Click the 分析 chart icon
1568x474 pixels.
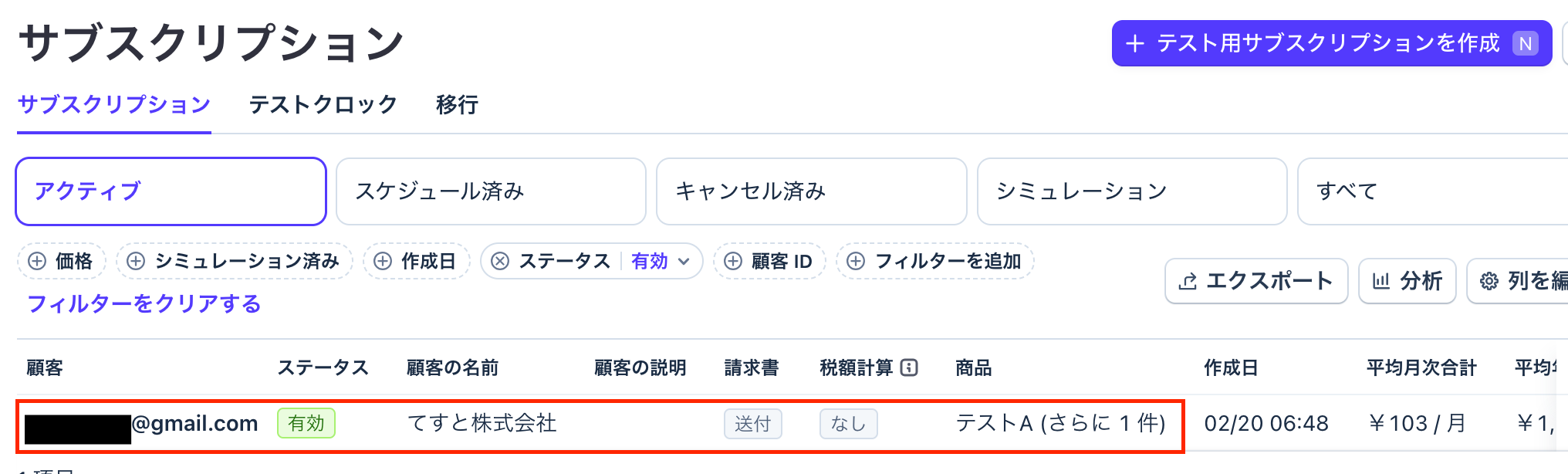(1381, 281)
